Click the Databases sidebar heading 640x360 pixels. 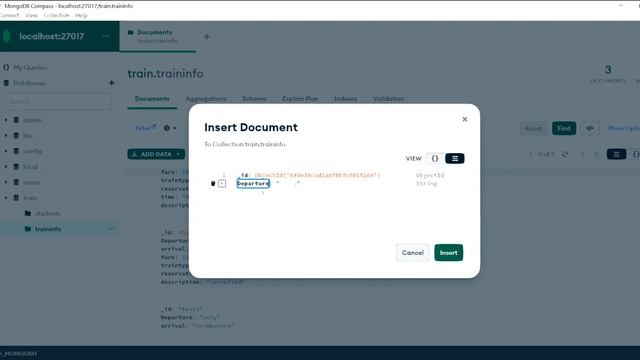pos(29,83)
